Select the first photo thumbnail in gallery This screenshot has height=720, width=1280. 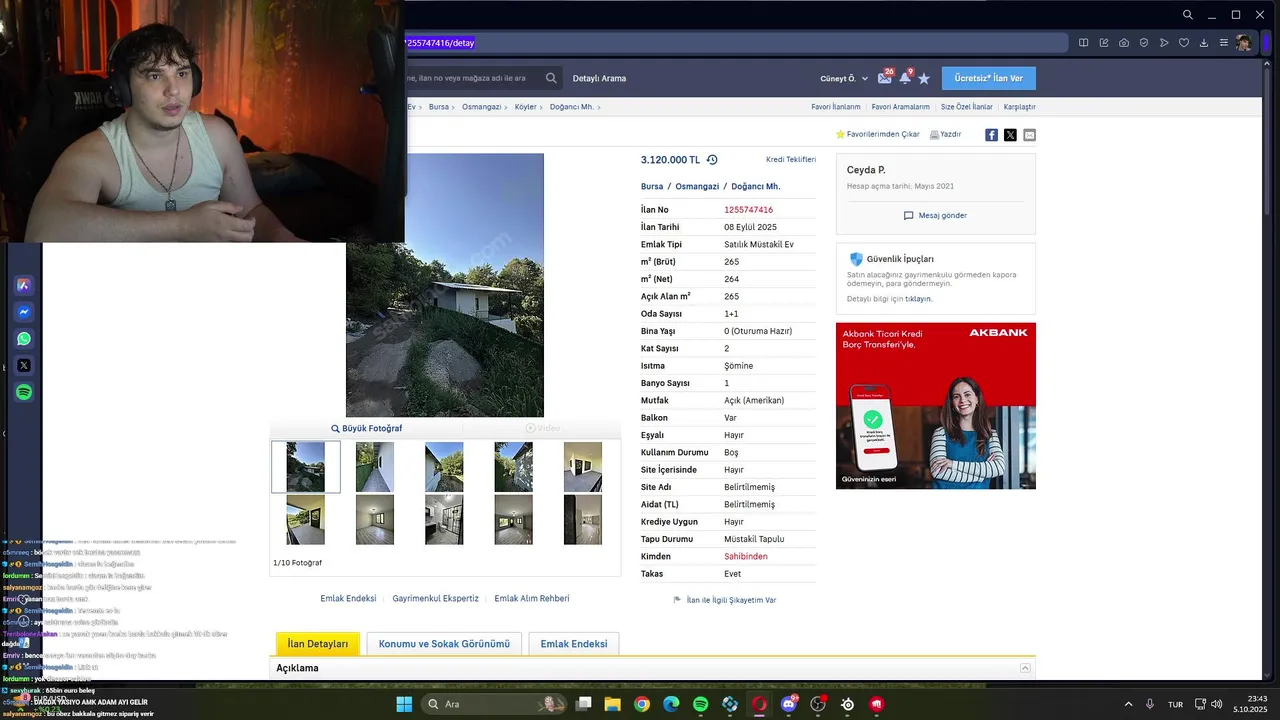(306, 467)
